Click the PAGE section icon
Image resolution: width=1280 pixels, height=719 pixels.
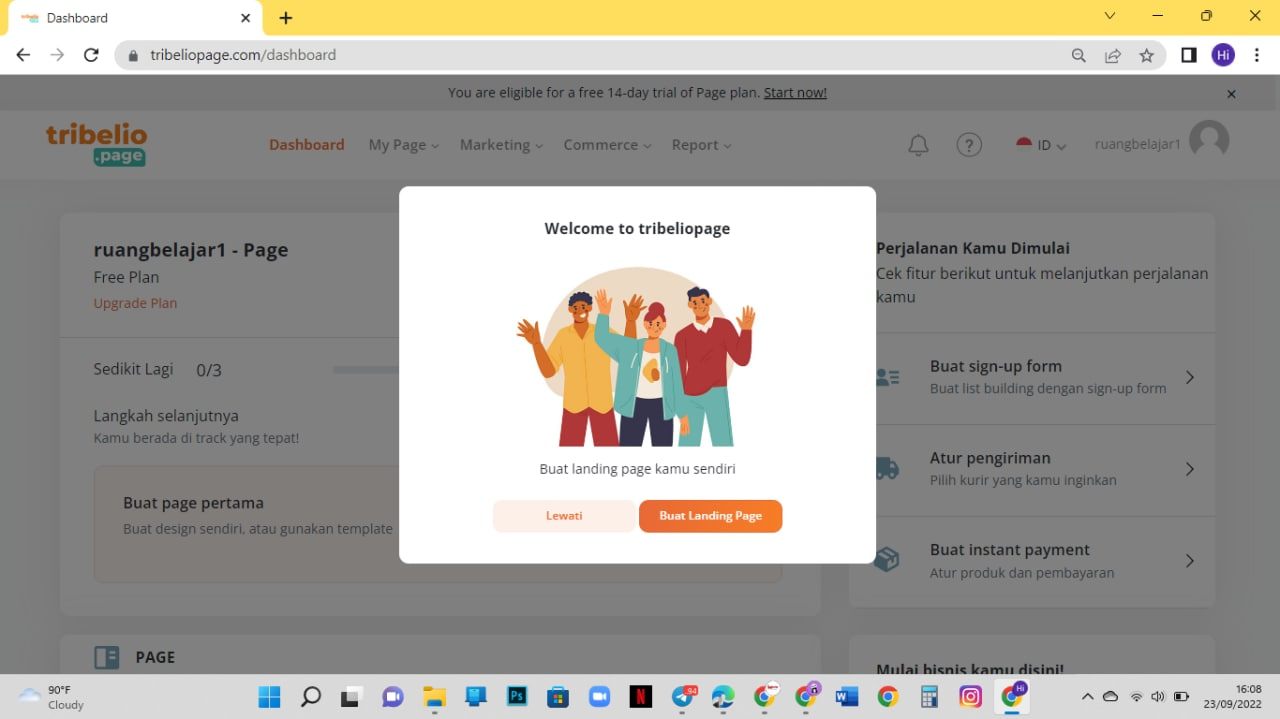[x=106, y=657]
